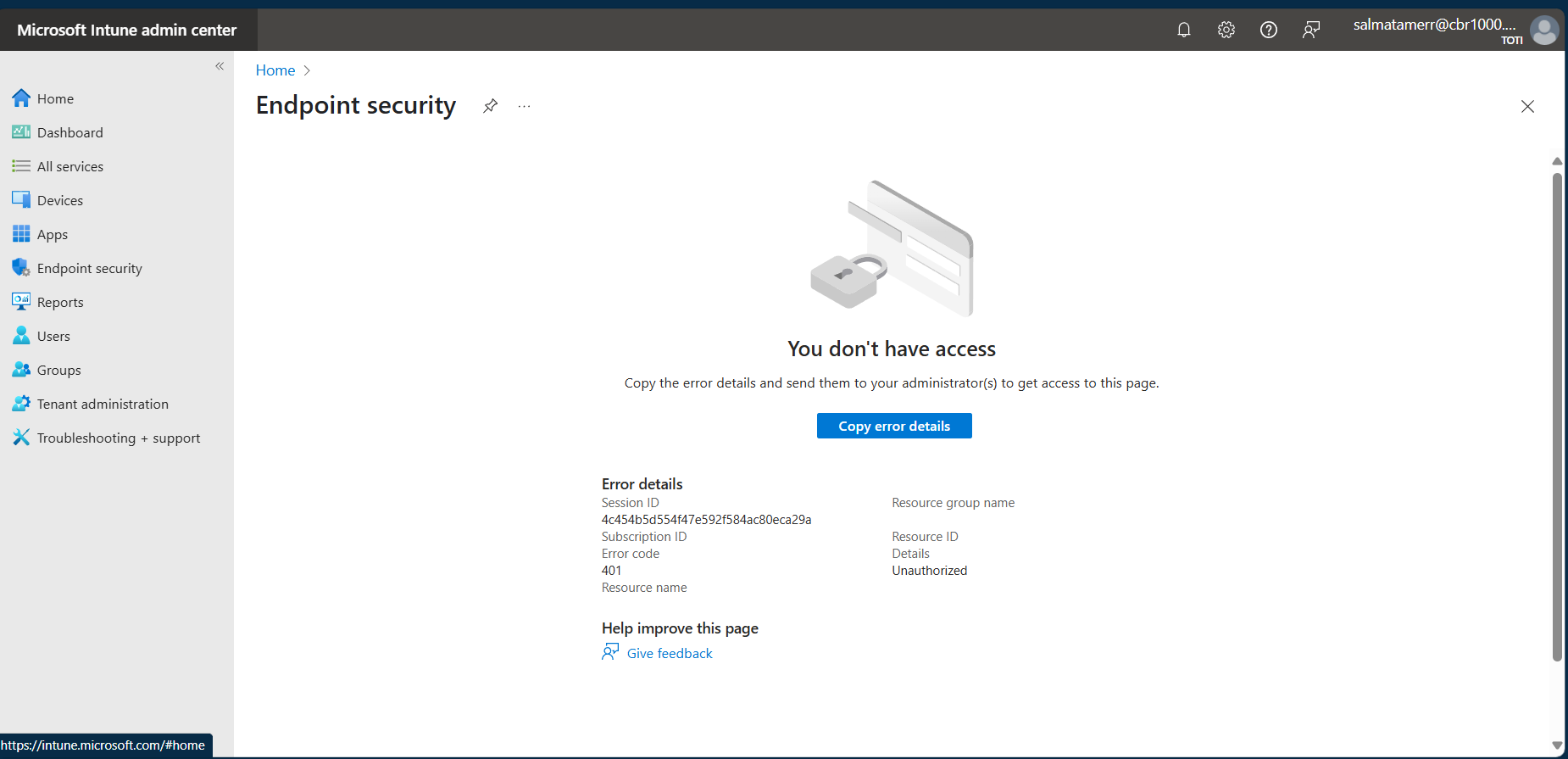Click Copy error details button
The width and height of the screenshot is (1568, 759).
click(x=894, y=426)
